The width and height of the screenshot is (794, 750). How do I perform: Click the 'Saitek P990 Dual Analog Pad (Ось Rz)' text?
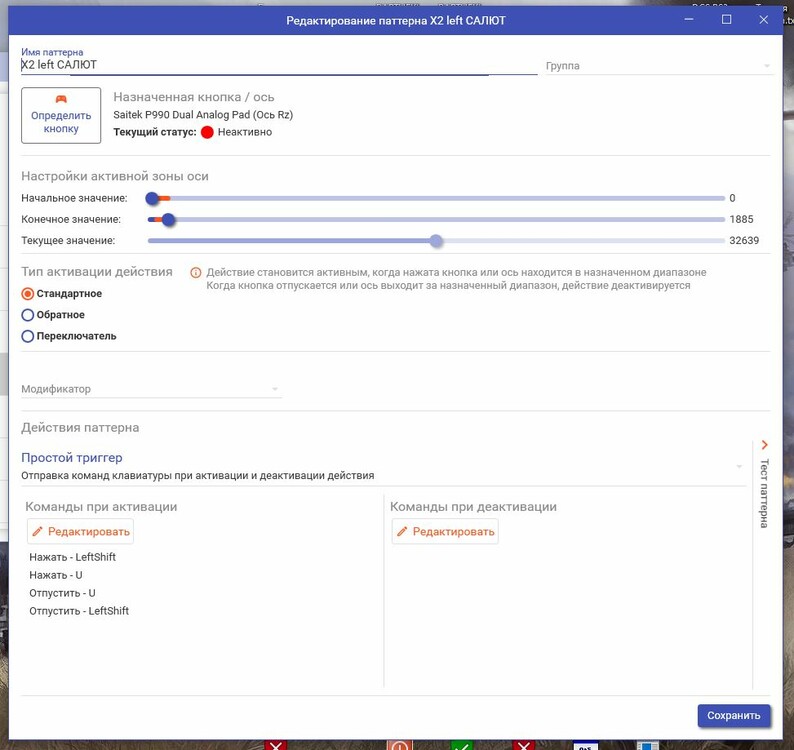coord(203,115)
